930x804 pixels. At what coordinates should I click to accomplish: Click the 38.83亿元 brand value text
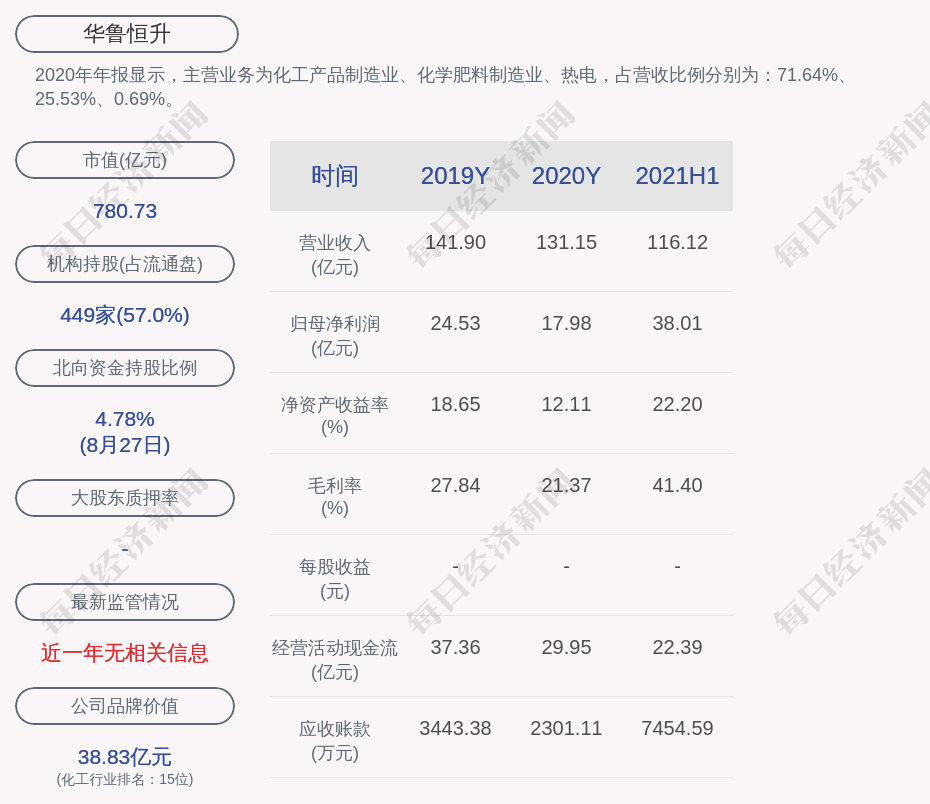point(125,757)
